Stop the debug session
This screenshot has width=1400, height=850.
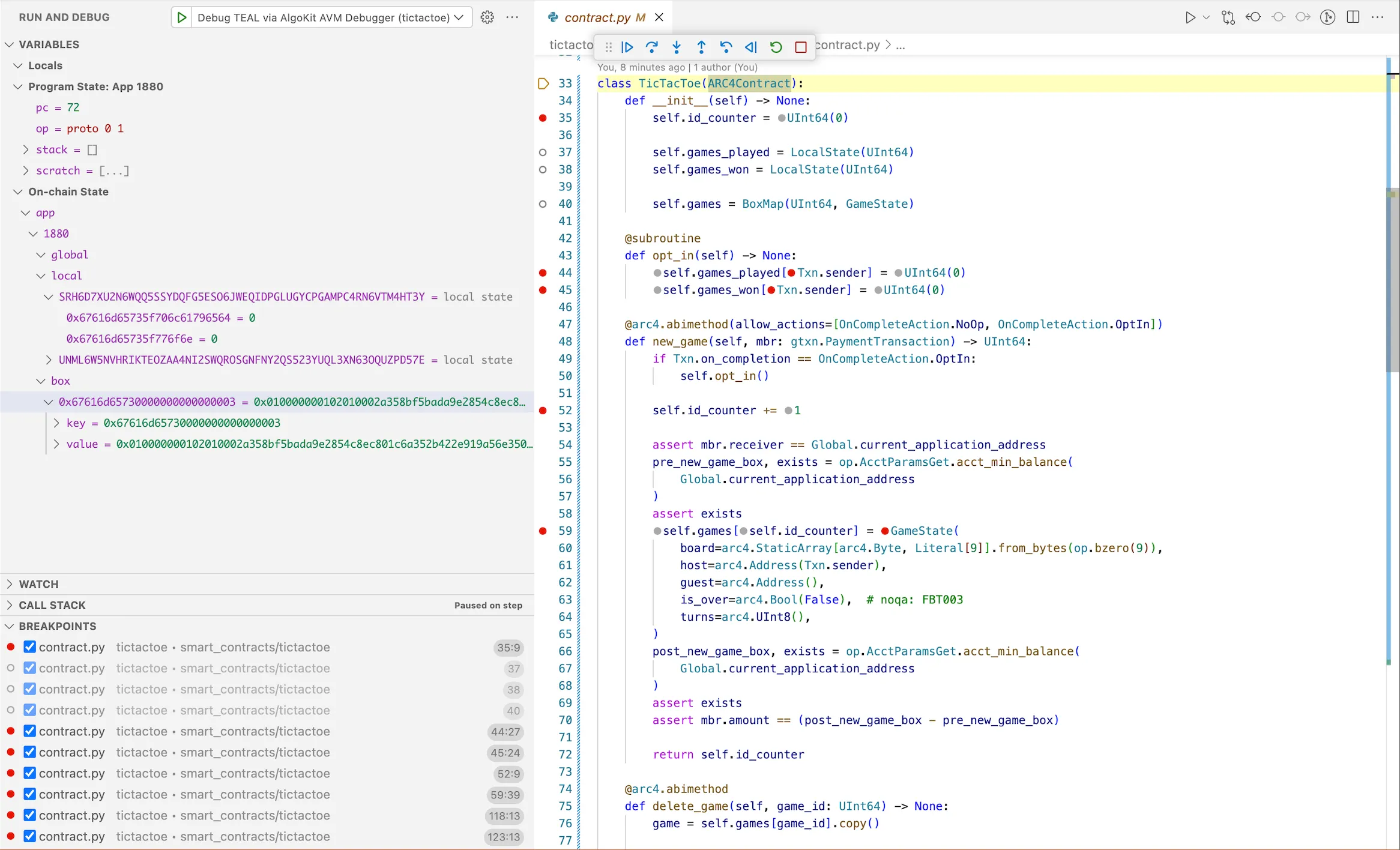click(801, 47)
